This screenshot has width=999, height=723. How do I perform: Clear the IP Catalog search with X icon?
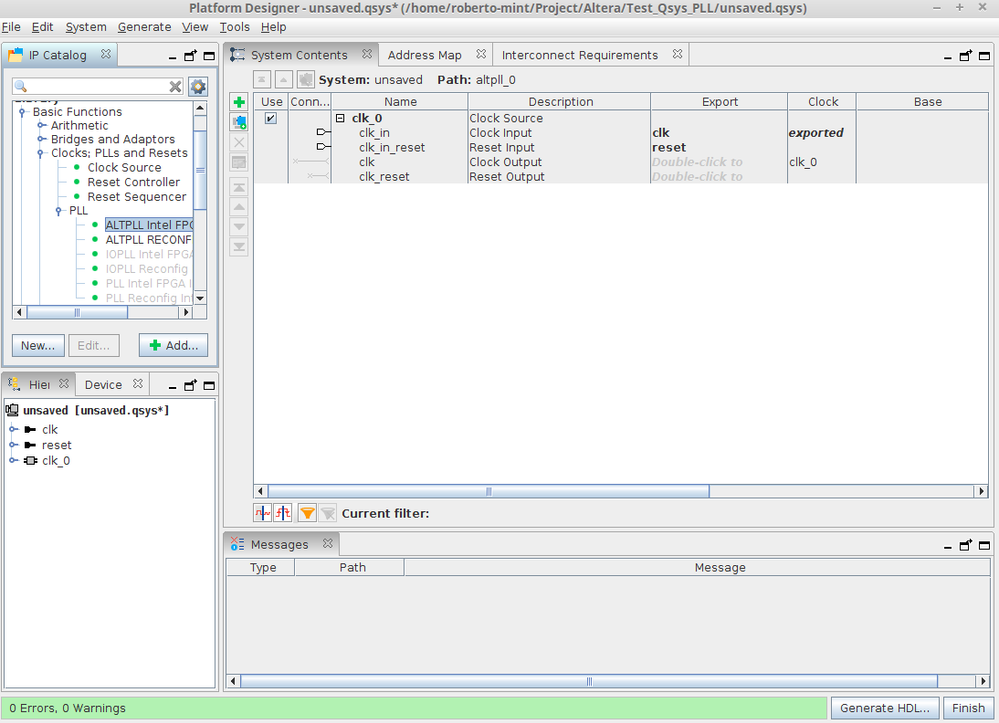click(175, 87)
